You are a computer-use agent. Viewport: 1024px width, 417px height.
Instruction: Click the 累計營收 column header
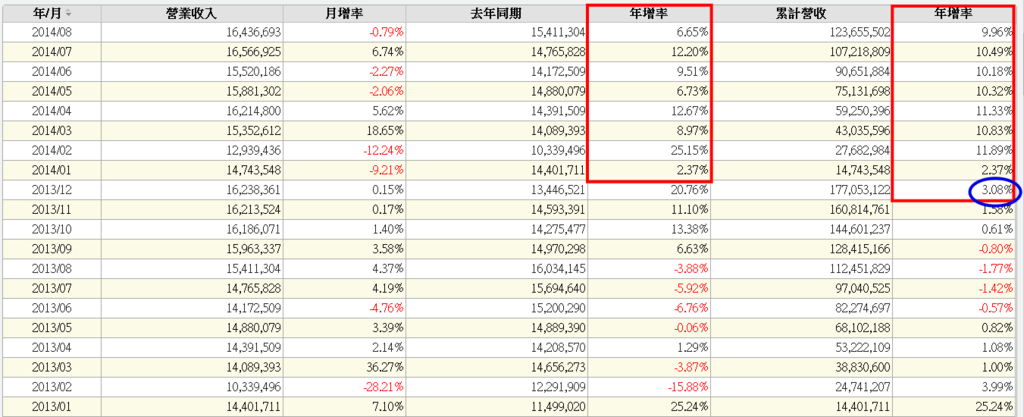tap(801, 14)
